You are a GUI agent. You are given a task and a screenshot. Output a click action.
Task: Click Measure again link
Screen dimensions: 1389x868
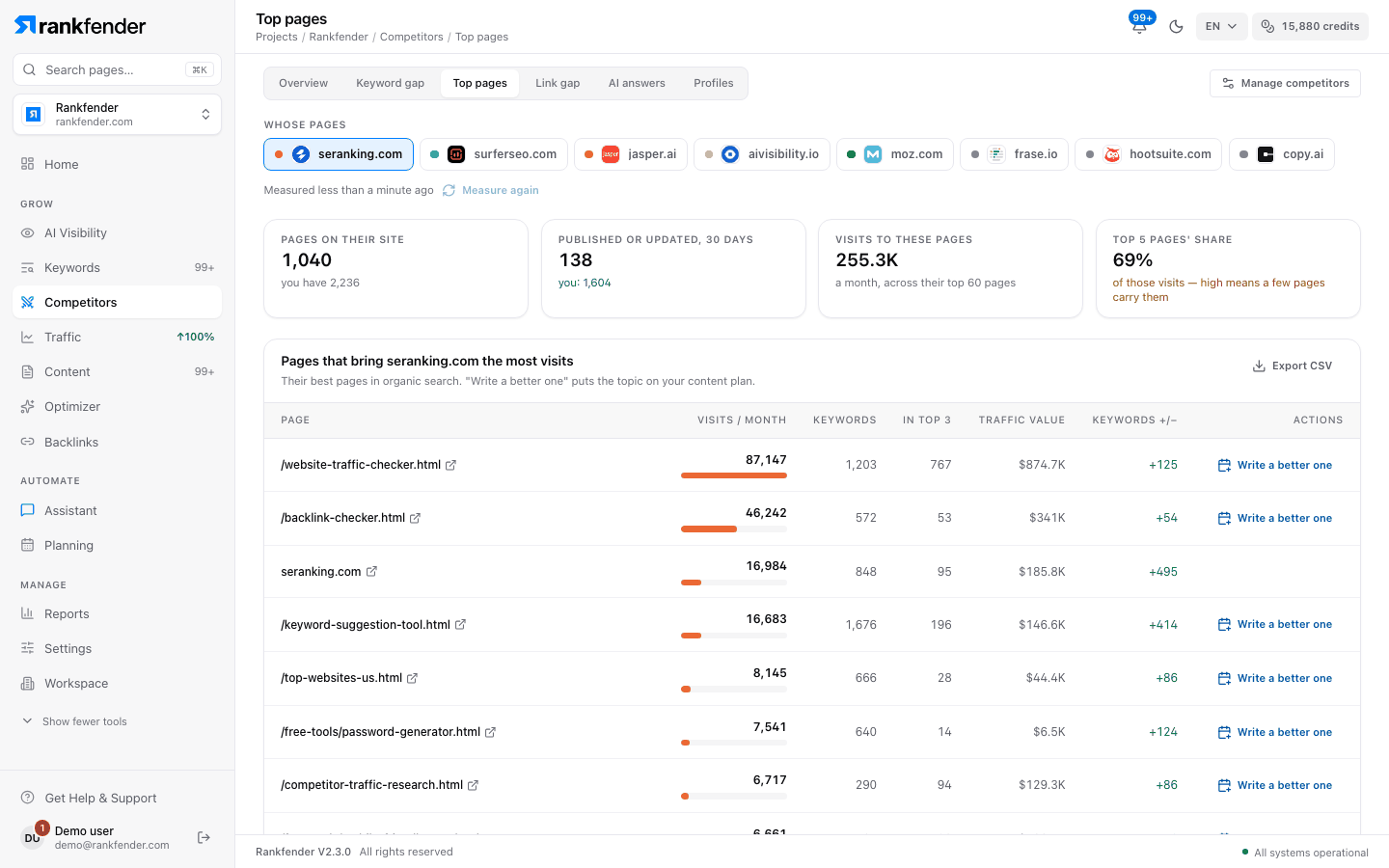click(491, 190)
